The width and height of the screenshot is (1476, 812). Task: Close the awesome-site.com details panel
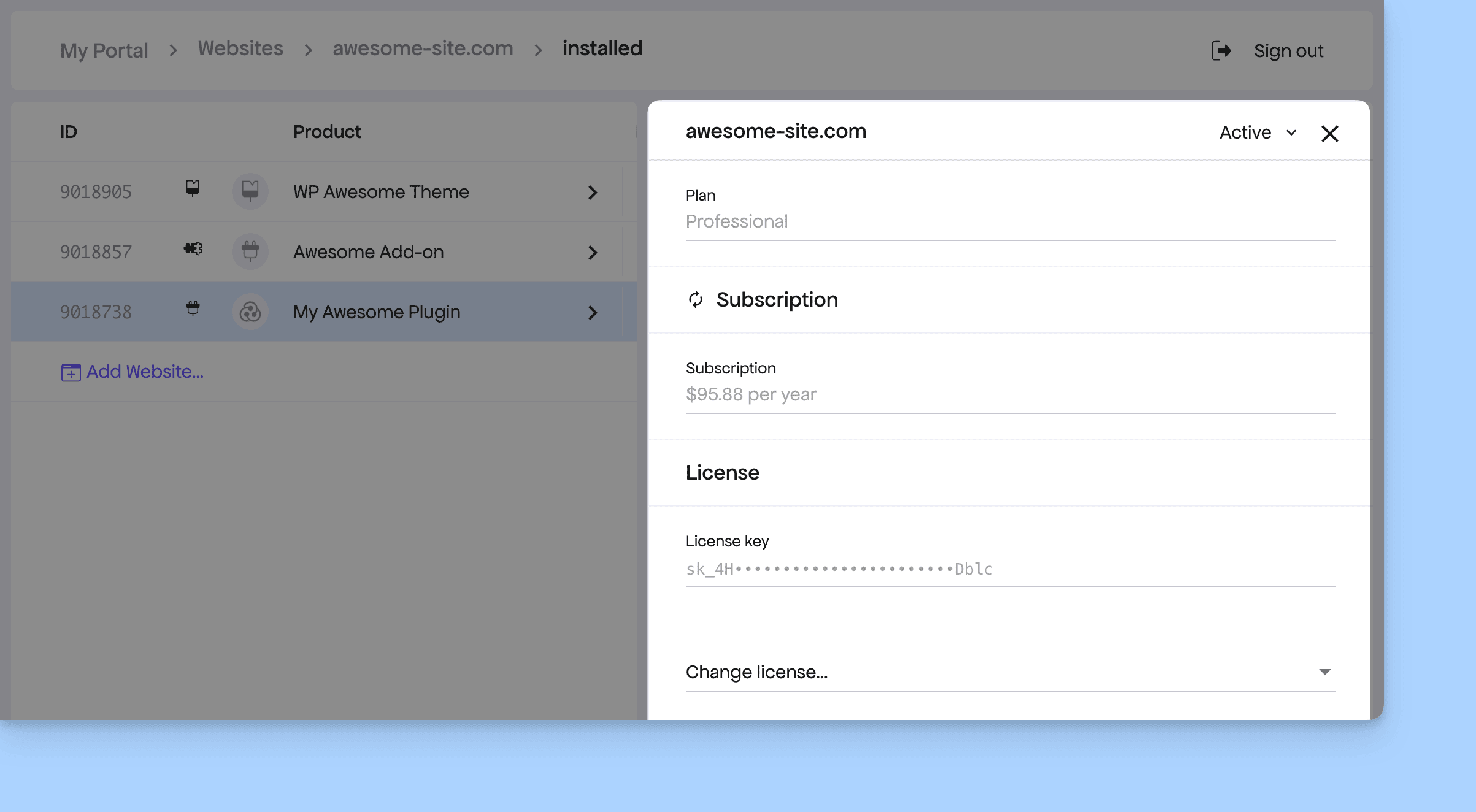1329,133
